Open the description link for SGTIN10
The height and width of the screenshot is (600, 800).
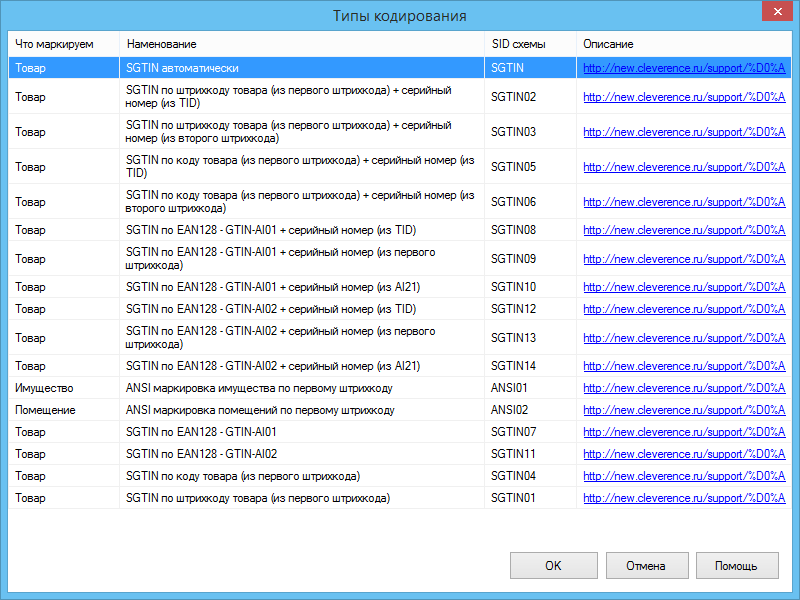[684, 287]
